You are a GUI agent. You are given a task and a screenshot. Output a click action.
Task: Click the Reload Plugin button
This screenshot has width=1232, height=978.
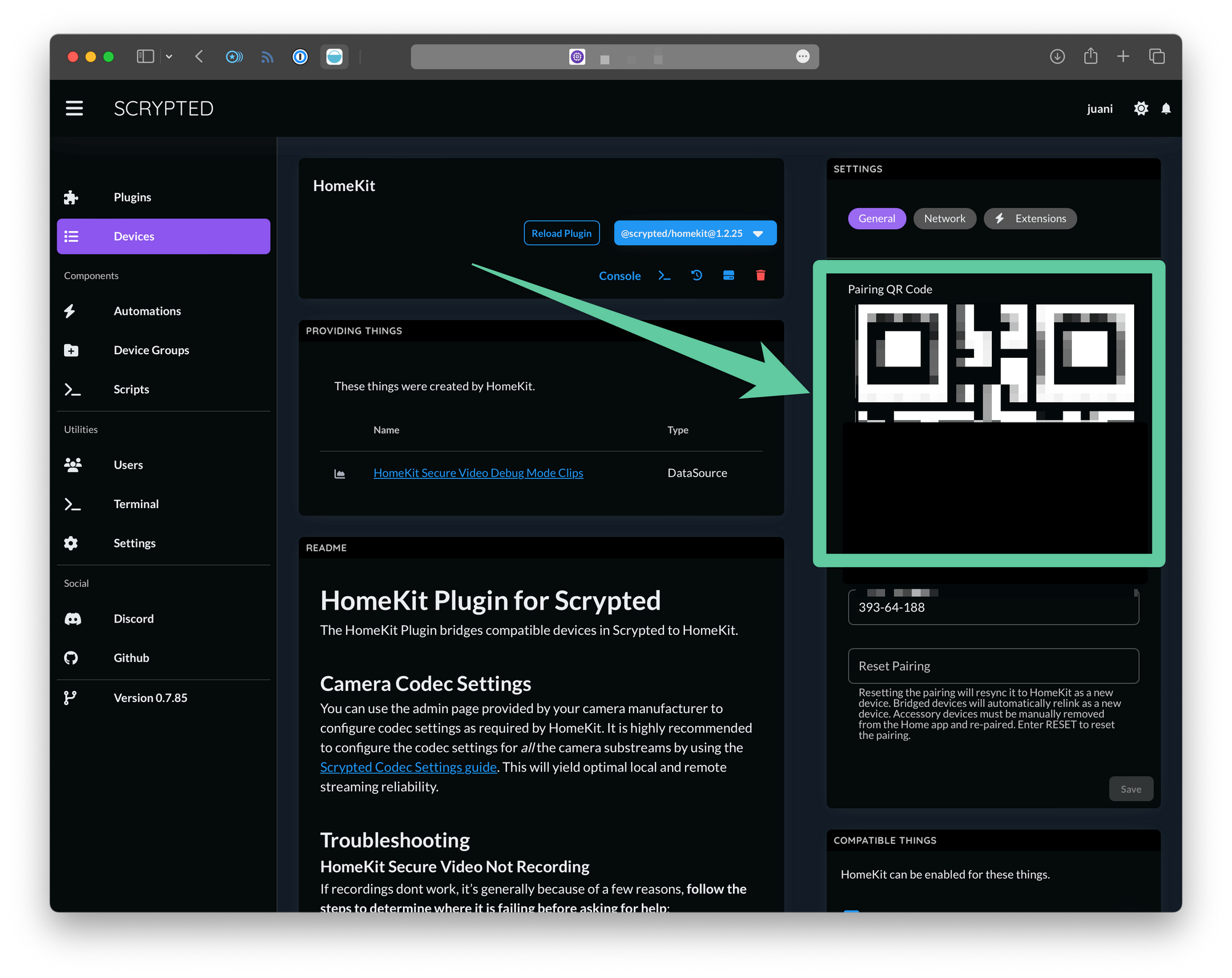(x=562, y=233)
